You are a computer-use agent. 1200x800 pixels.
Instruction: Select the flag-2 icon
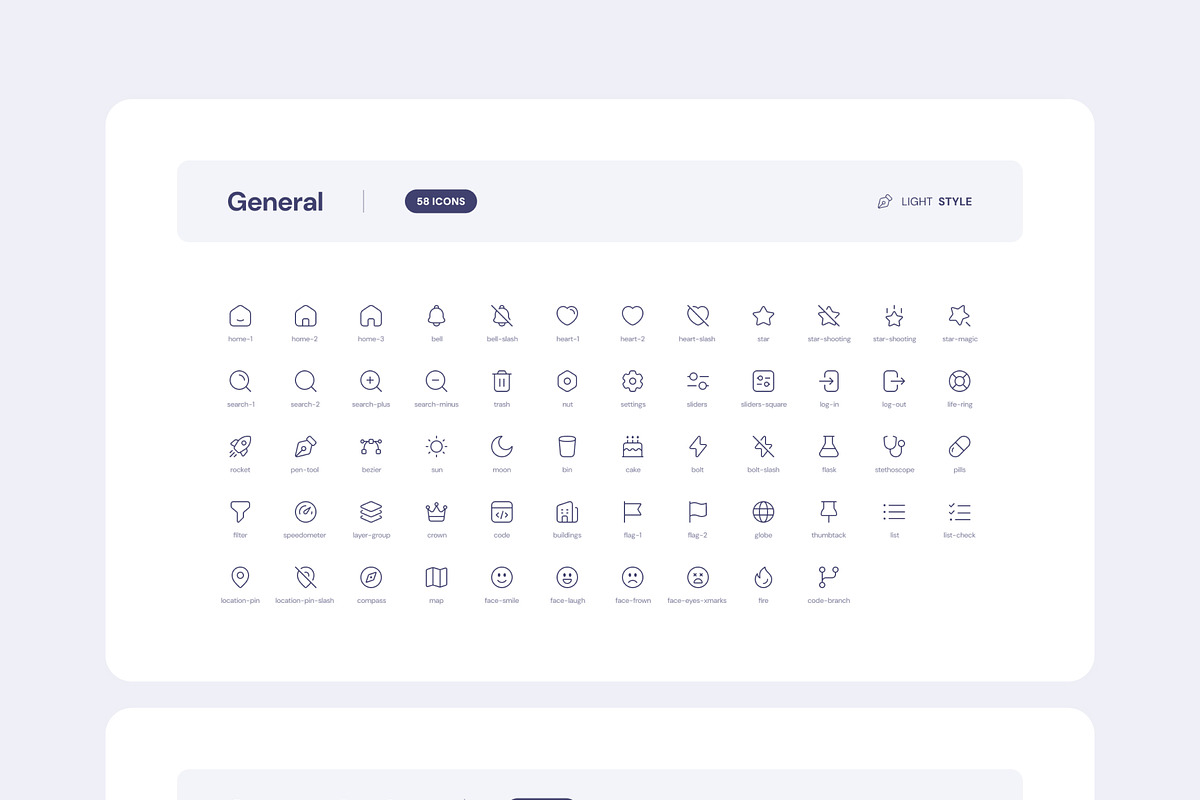[x=698, y=512]
